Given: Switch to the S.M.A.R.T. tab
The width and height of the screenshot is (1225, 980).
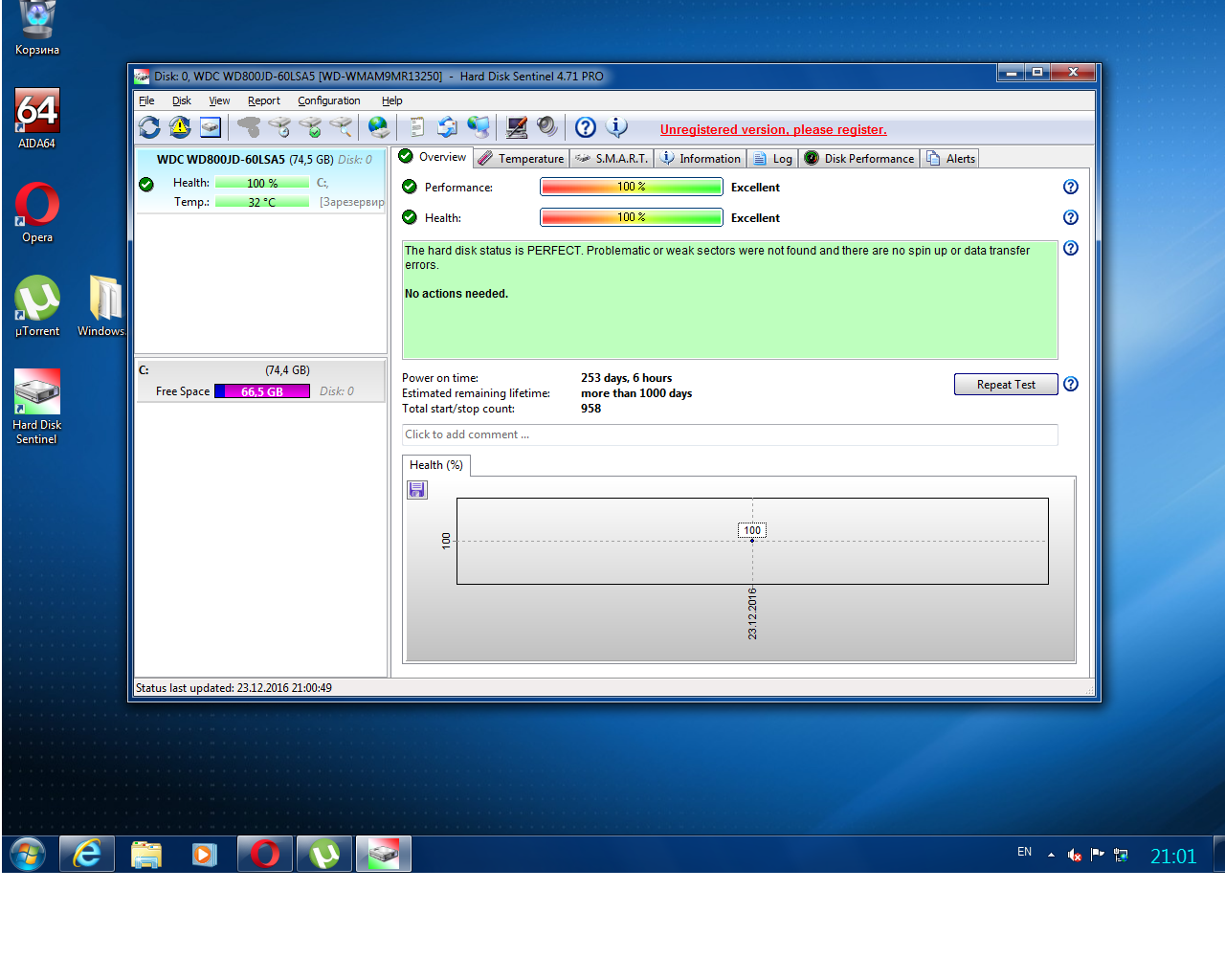Looking at the screenshot, I should (x=612, y=159).
